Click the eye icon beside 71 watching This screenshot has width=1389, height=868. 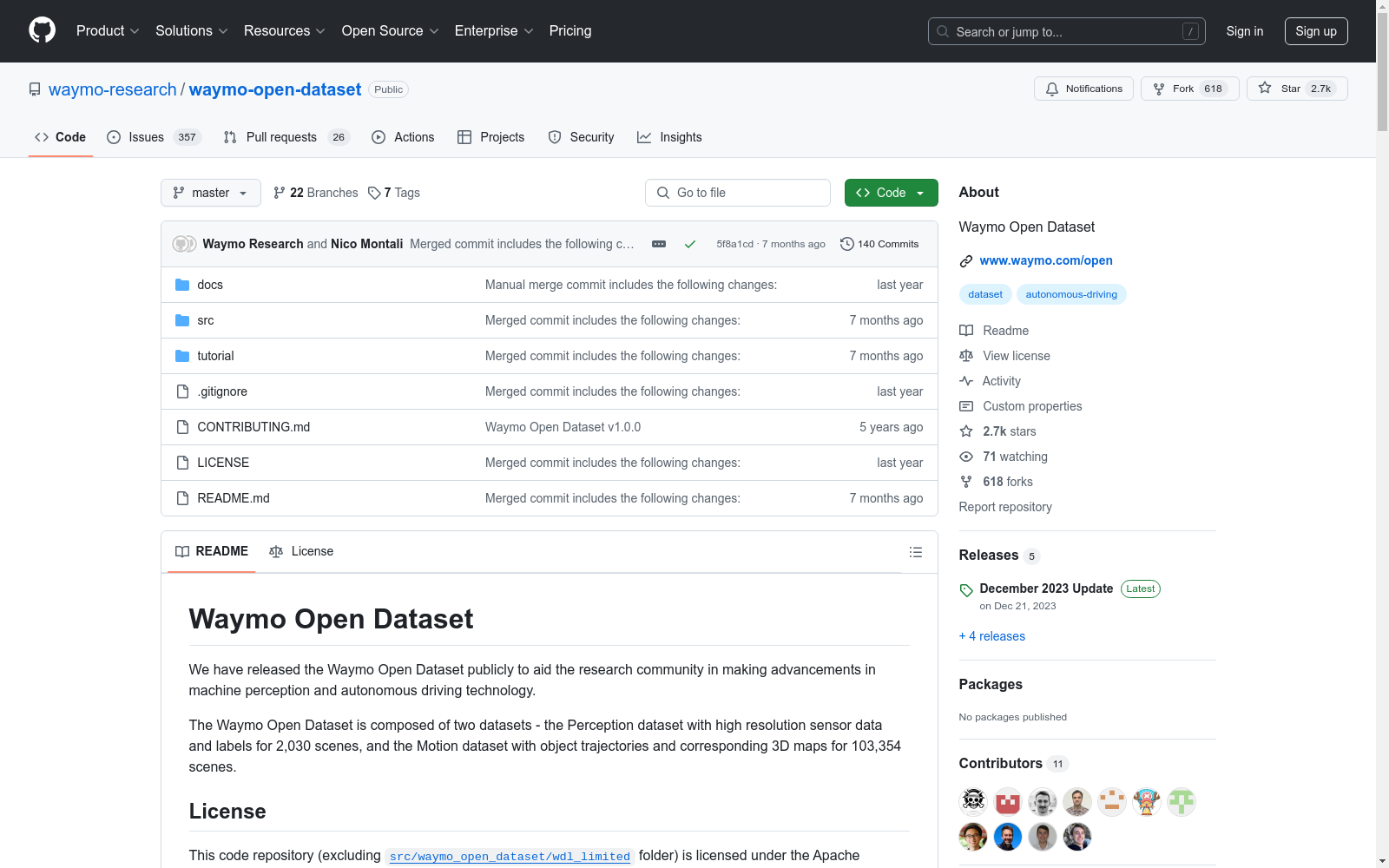pos(966,457)
